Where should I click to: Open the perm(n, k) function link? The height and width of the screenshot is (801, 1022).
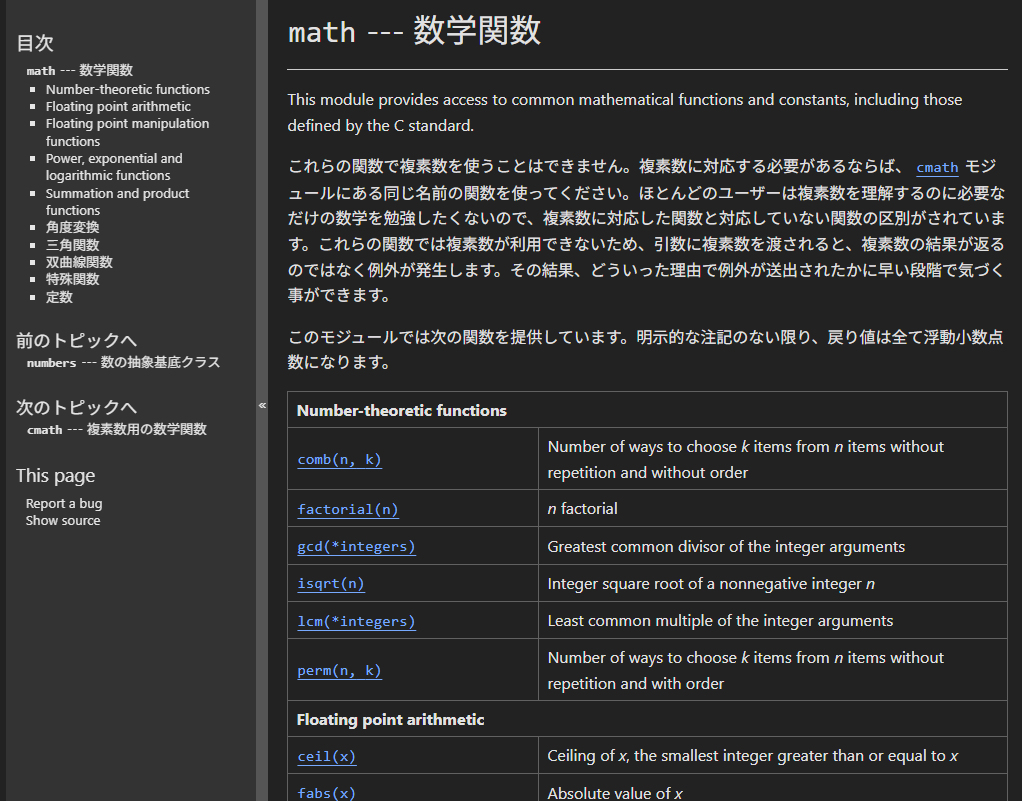(x=339, y=671)
